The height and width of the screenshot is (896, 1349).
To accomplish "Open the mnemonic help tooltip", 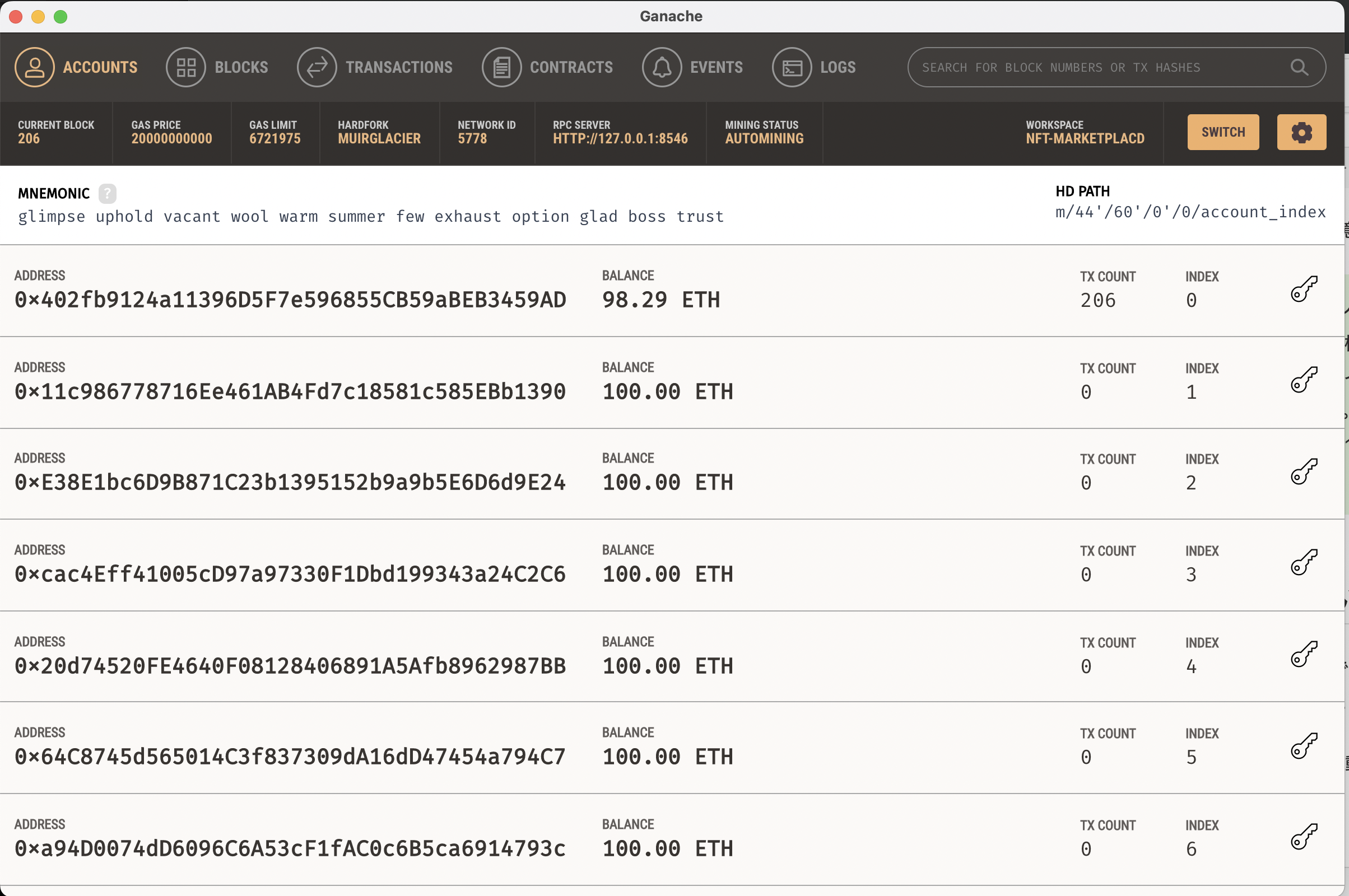I will [108, 194].
